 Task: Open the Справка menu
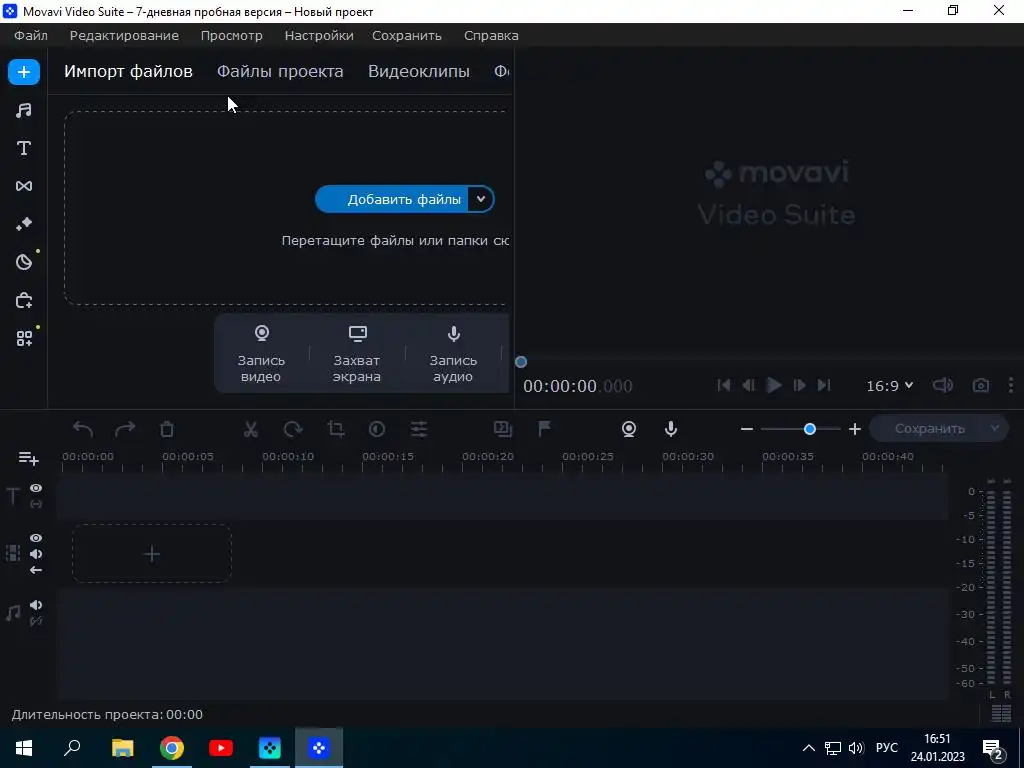tap(491, 35)
